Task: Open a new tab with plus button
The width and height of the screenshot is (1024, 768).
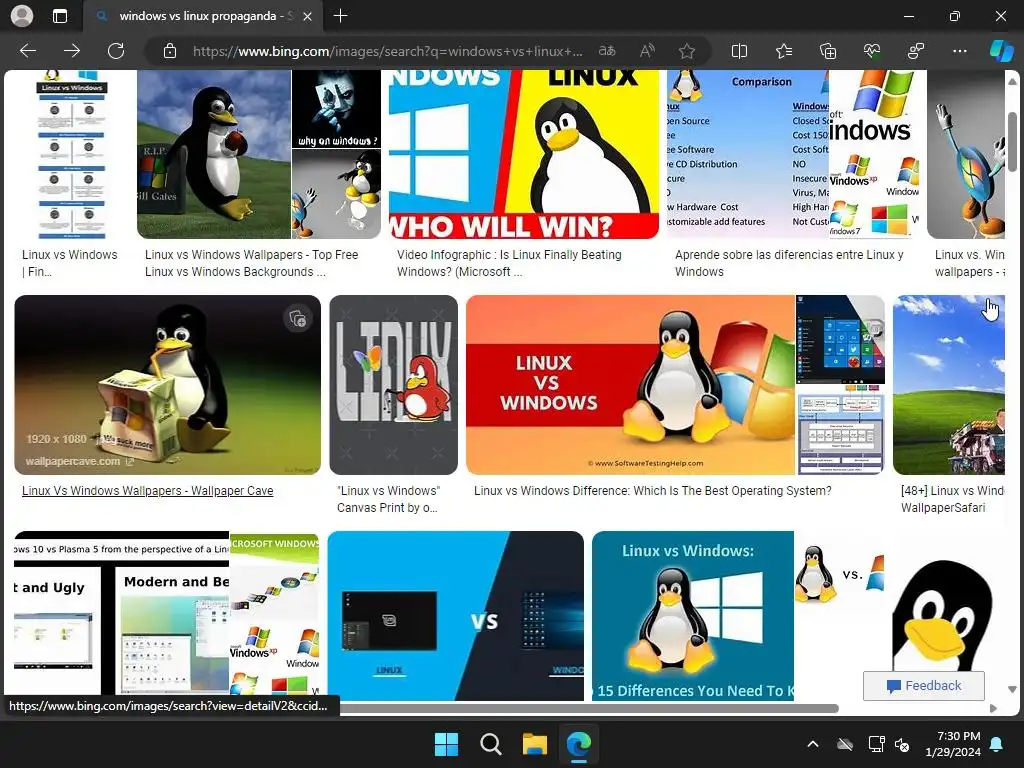Action: [340, 16]
